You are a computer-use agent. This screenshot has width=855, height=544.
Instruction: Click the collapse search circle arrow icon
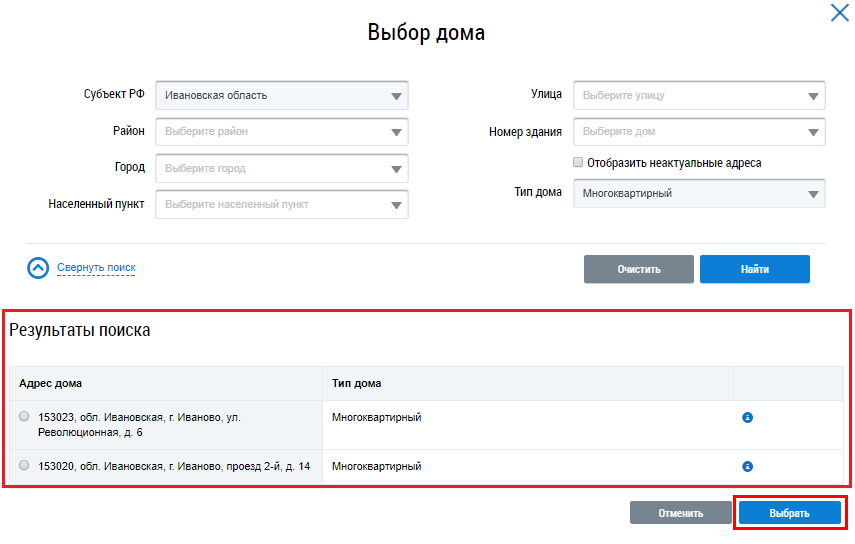(38, 268)
